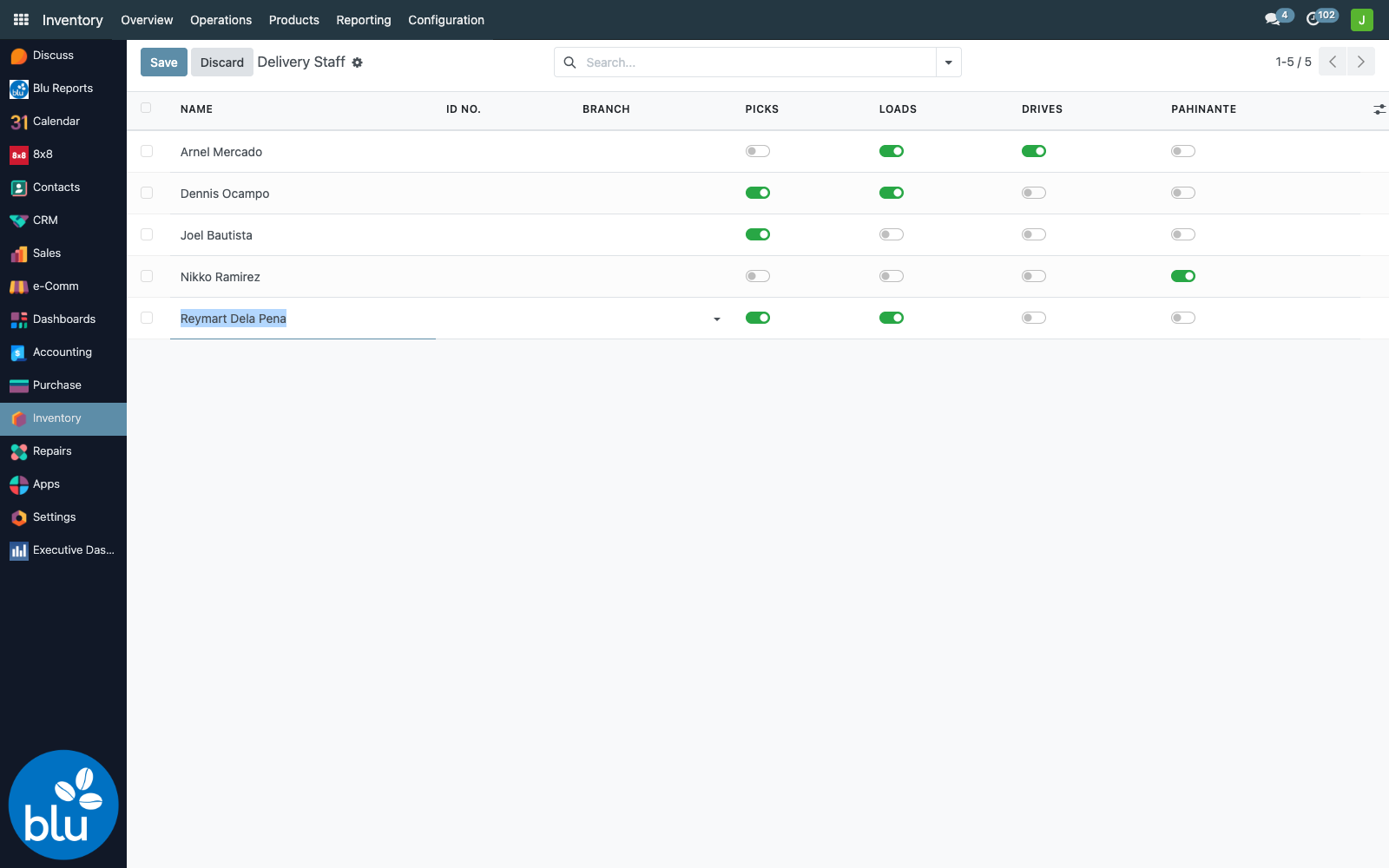
Task: Sort by the Branch column header
Action: (606, 109)
